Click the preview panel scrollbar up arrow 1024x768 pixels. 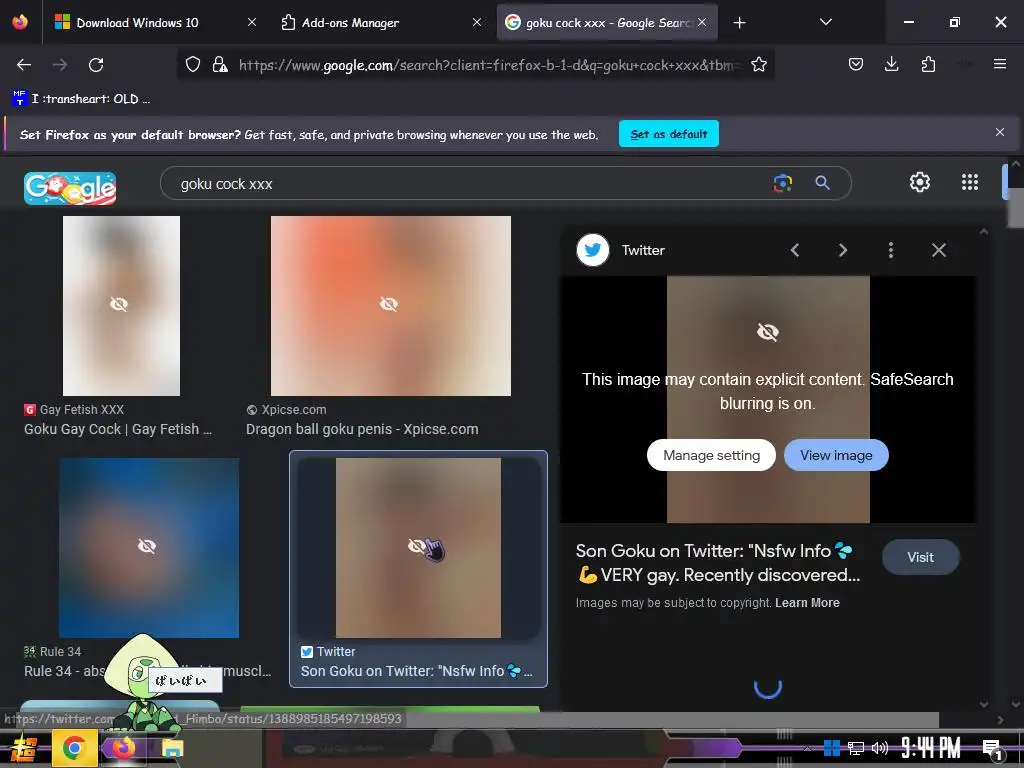tap(984, 232)
